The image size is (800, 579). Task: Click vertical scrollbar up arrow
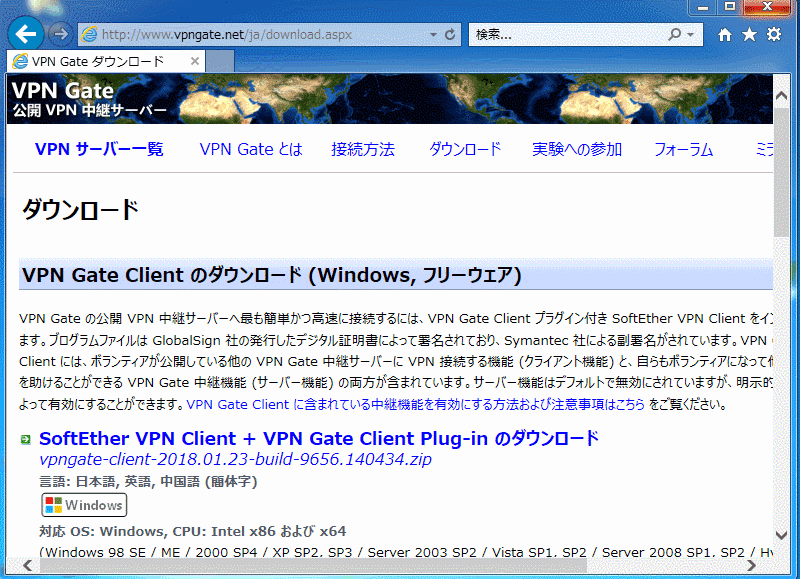point(781,95)
